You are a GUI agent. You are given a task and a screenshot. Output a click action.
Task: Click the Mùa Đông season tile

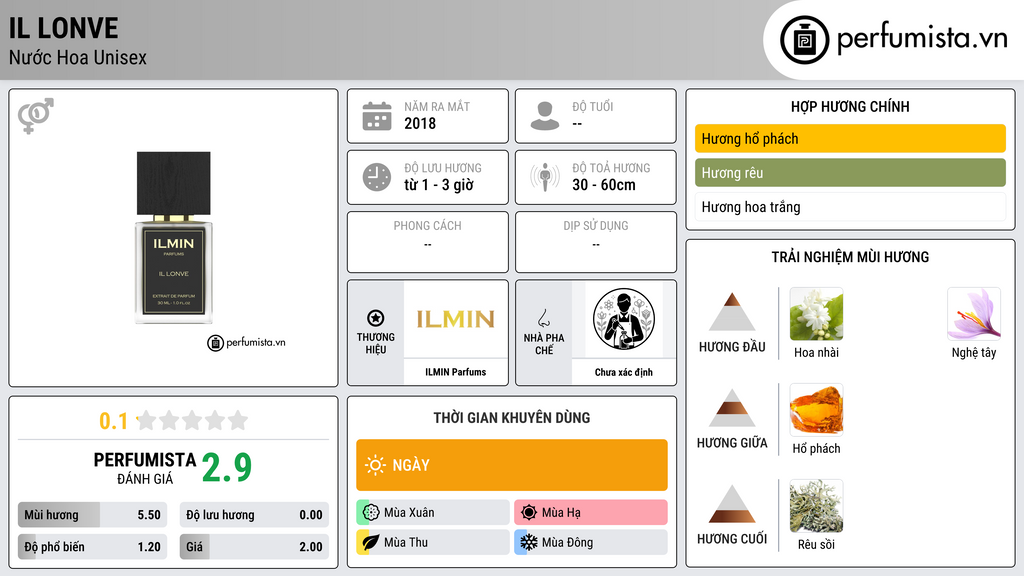pos(591,542)
